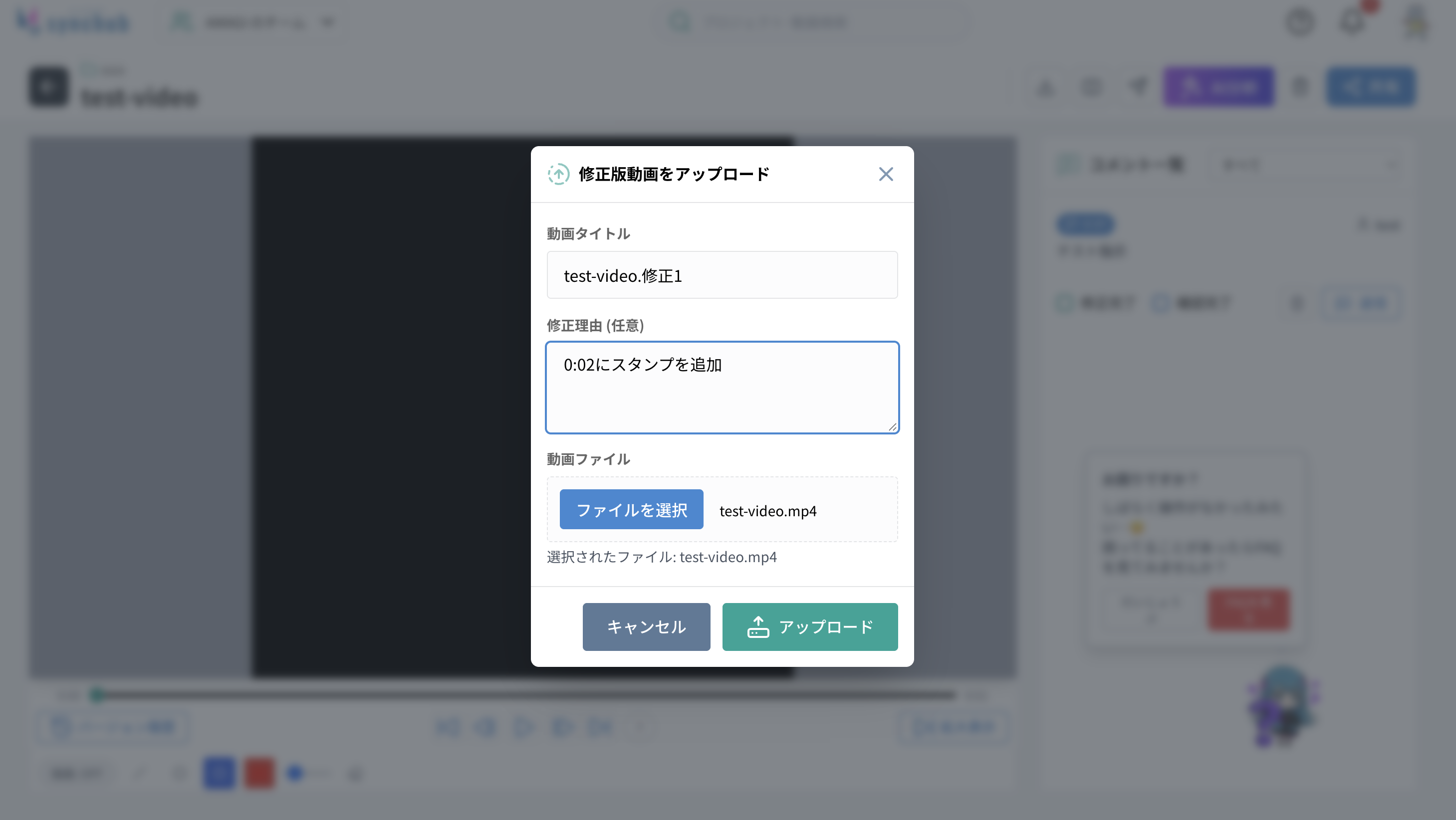This screenshot has width=1456, height=820.
Task: Click the notification bell in blurred header
Action: click(x=1353, y=22)
